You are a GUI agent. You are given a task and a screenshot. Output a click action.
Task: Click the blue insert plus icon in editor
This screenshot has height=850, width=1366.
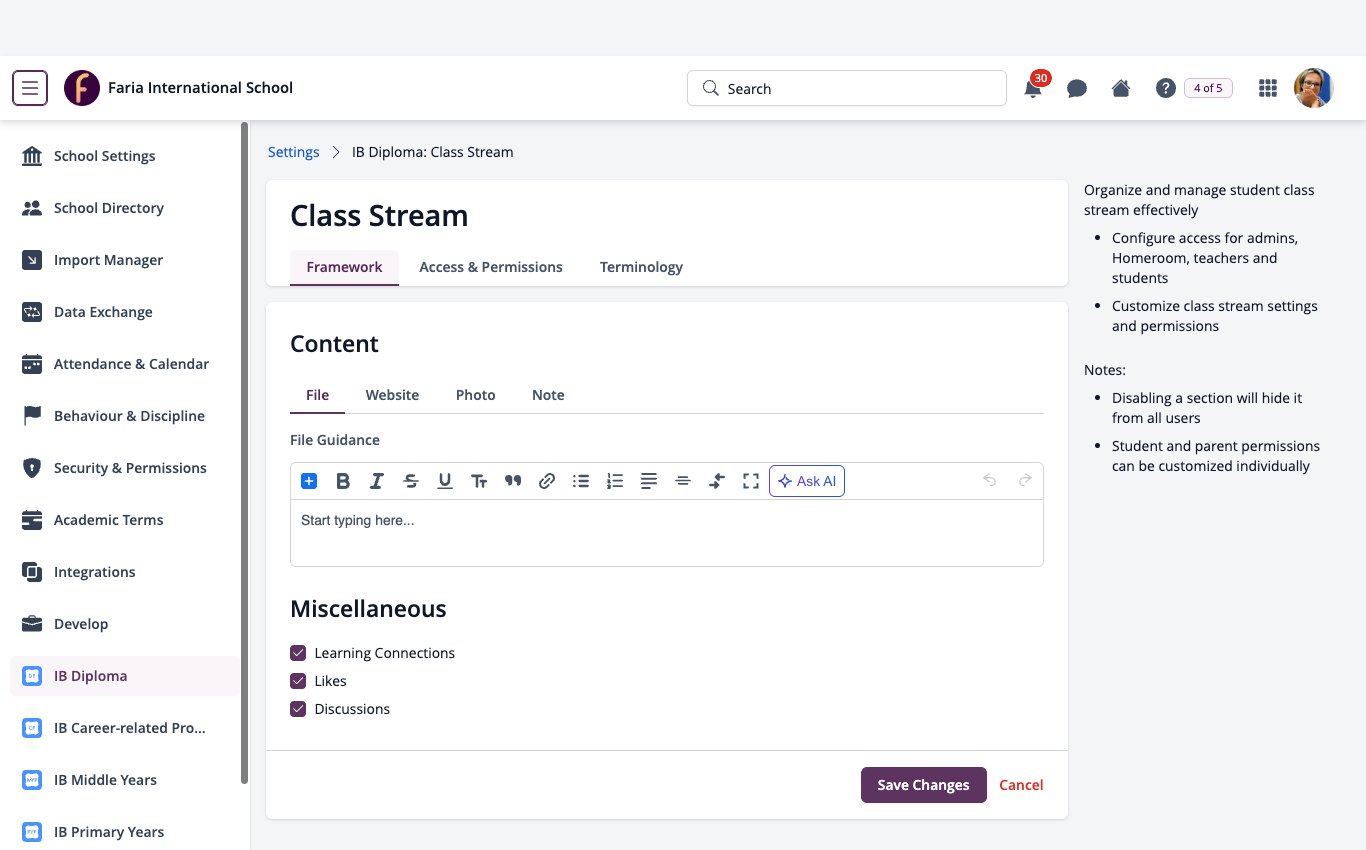point(309,481)
